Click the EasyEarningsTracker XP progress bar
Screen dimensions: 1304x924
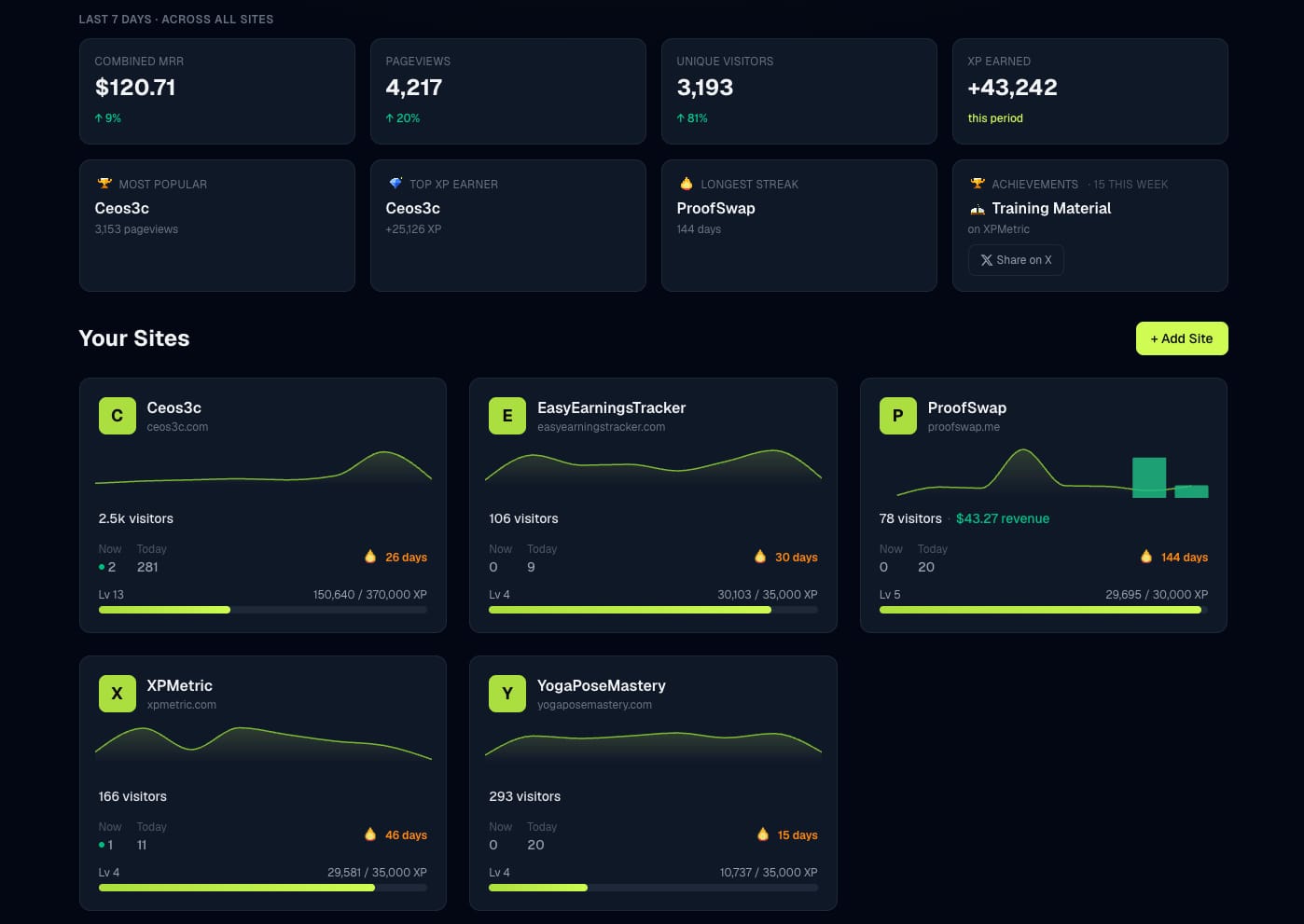coord(653,610)
